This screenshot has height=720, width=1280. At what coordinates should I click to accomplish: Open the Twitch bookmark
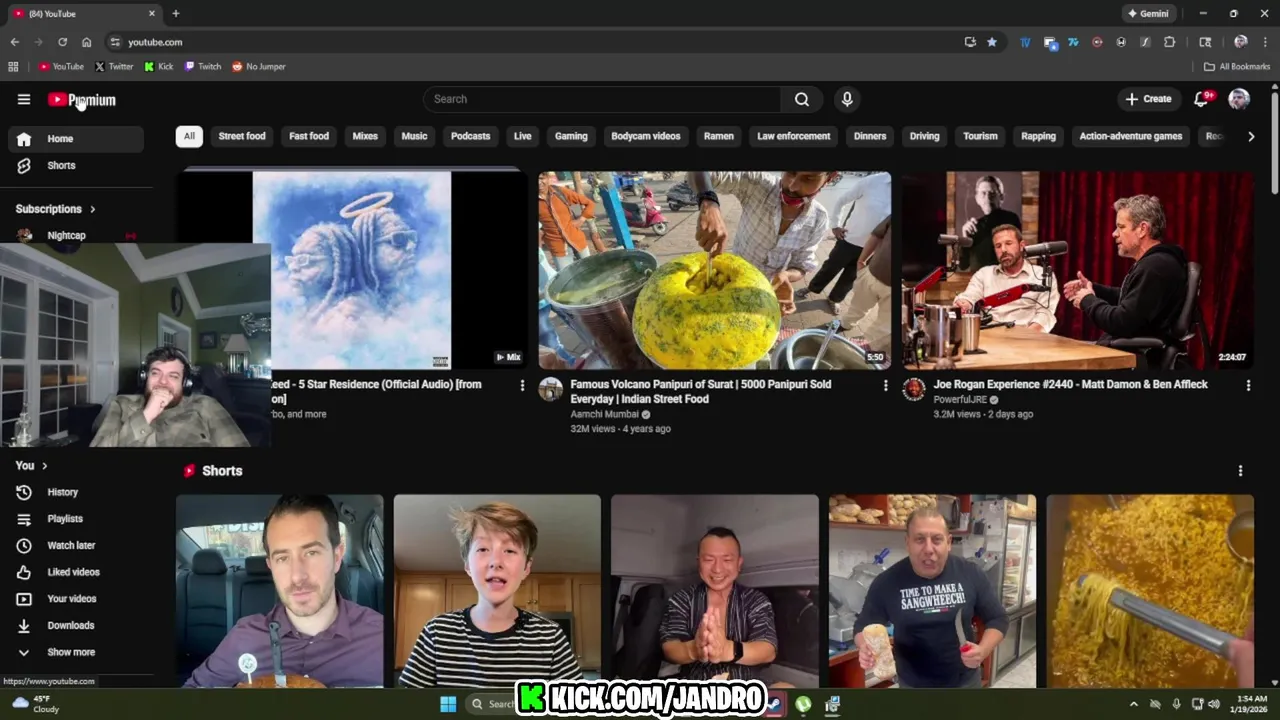203,66
